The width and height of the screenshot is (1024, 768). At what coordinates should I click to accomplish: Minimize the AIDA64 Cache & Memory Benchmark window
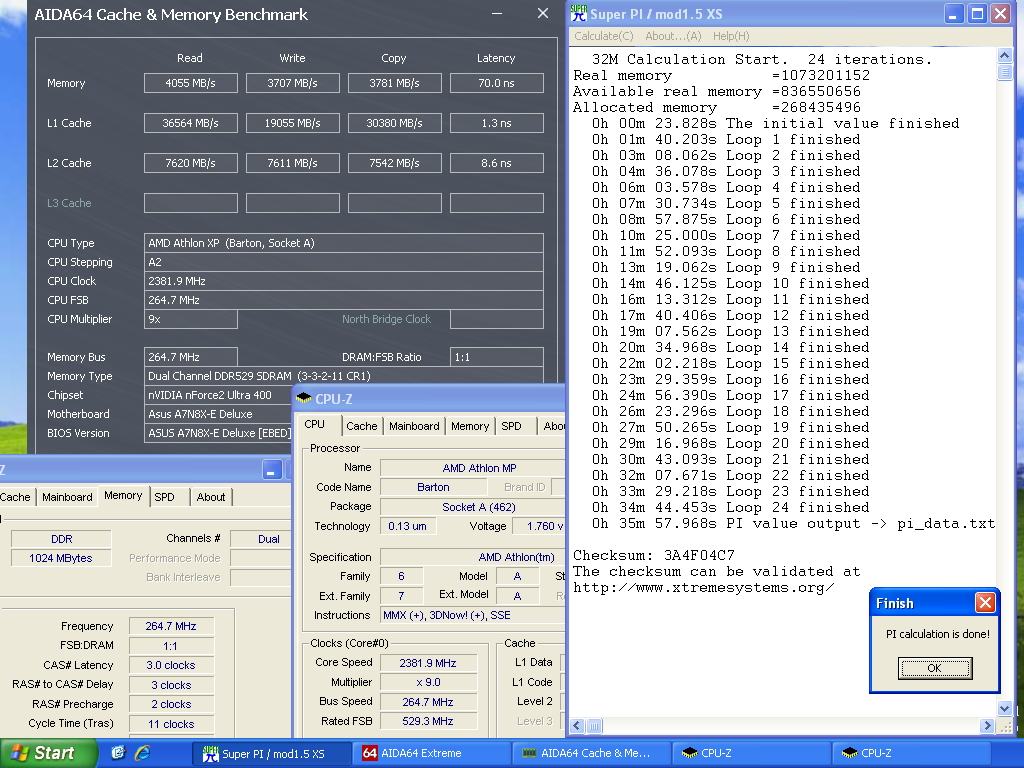[497, 14]
